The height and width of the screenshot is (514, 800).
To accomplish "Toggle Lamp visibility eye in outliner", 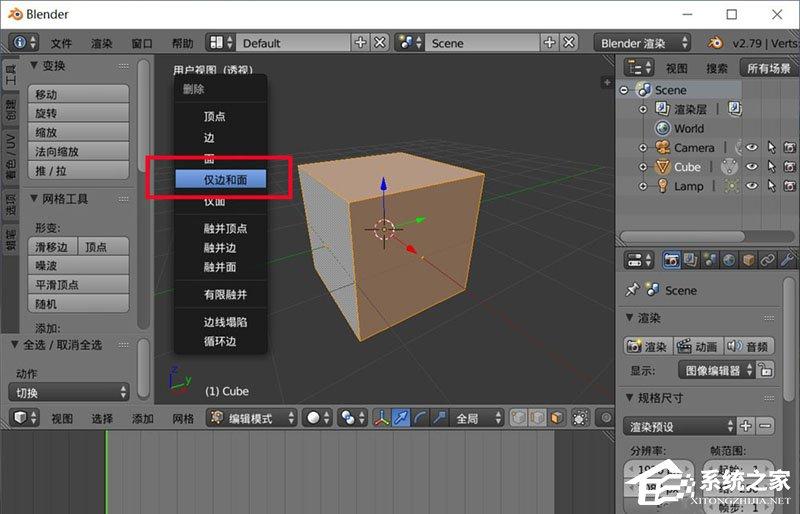I will pyautogui.click(x=752, y=186).
